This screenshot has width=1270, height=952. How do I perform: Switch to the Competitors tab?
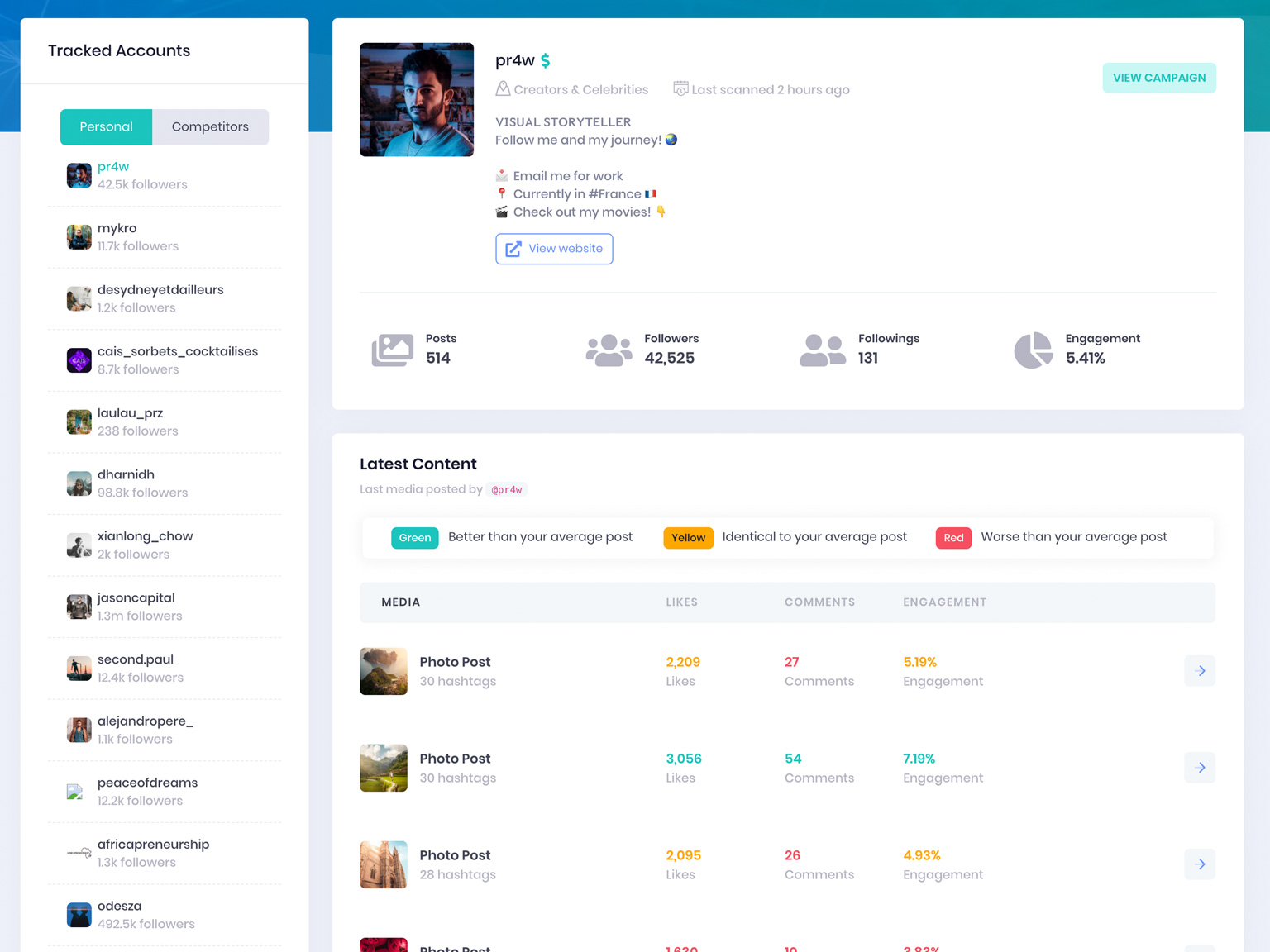[210, 127]
